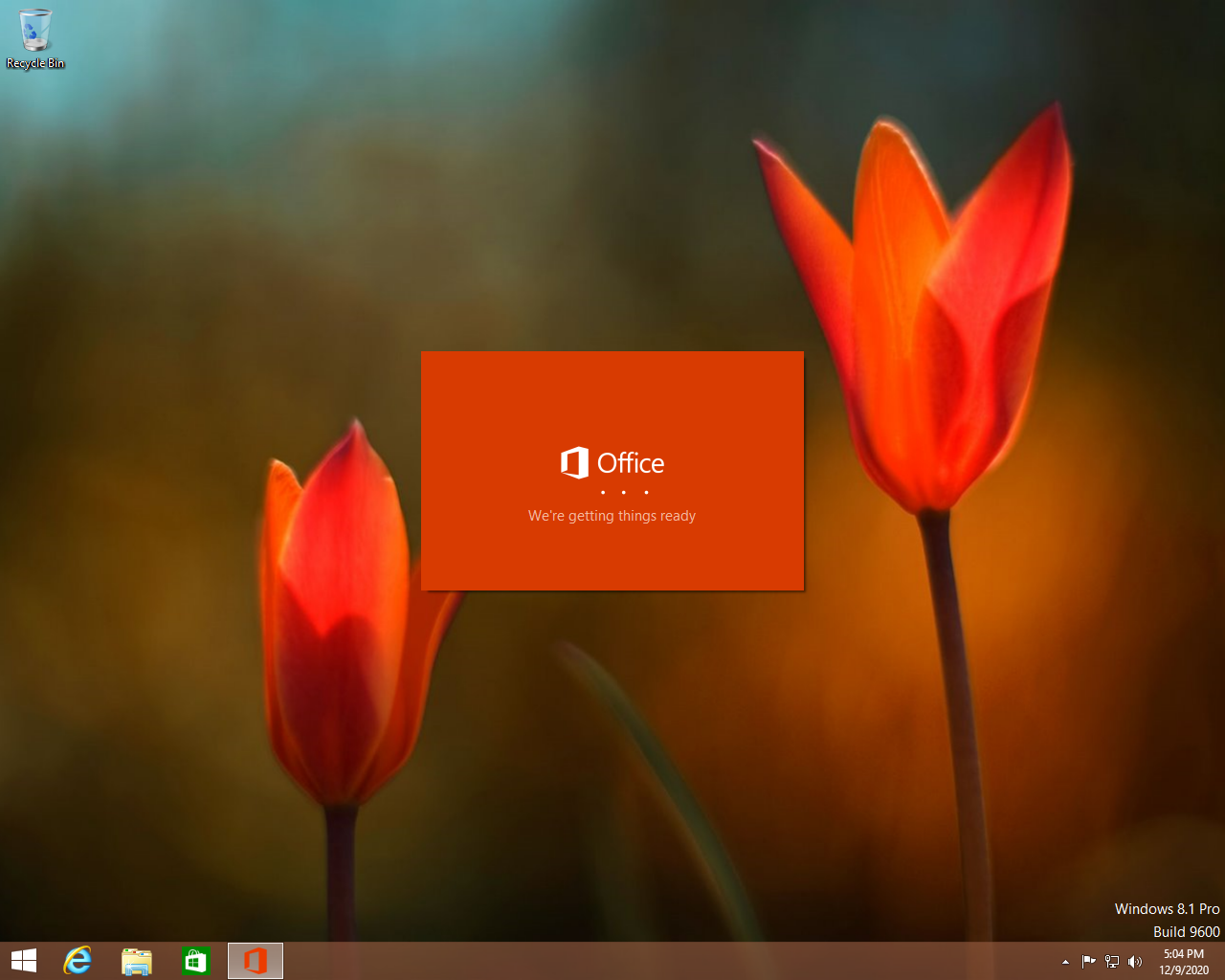Show hidden tray icons arrow
Viewport: 1225px width, 980px height.
[x=1065, y=962]
